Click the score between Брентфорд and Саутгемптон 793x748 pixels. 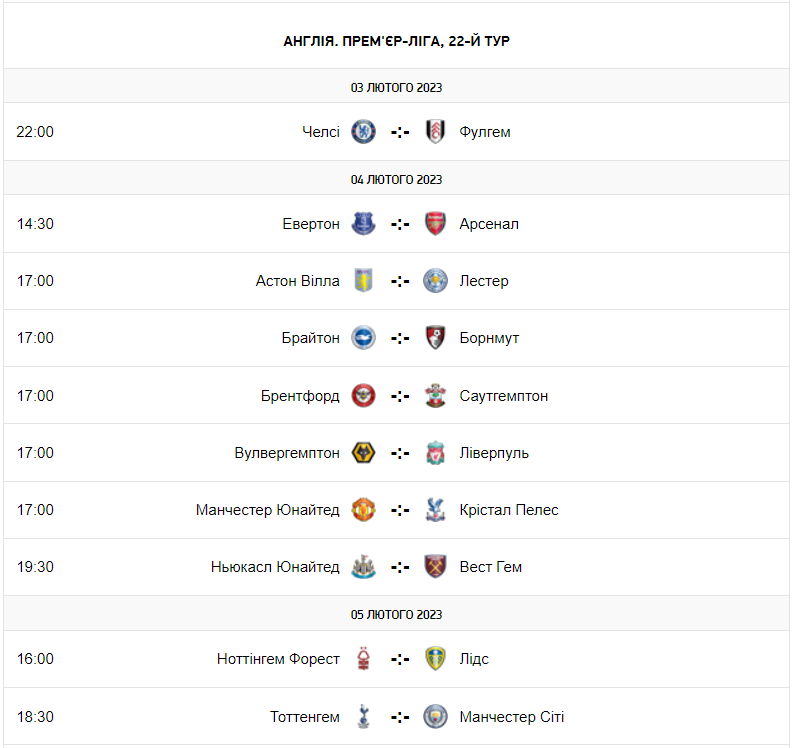[400, 396]
